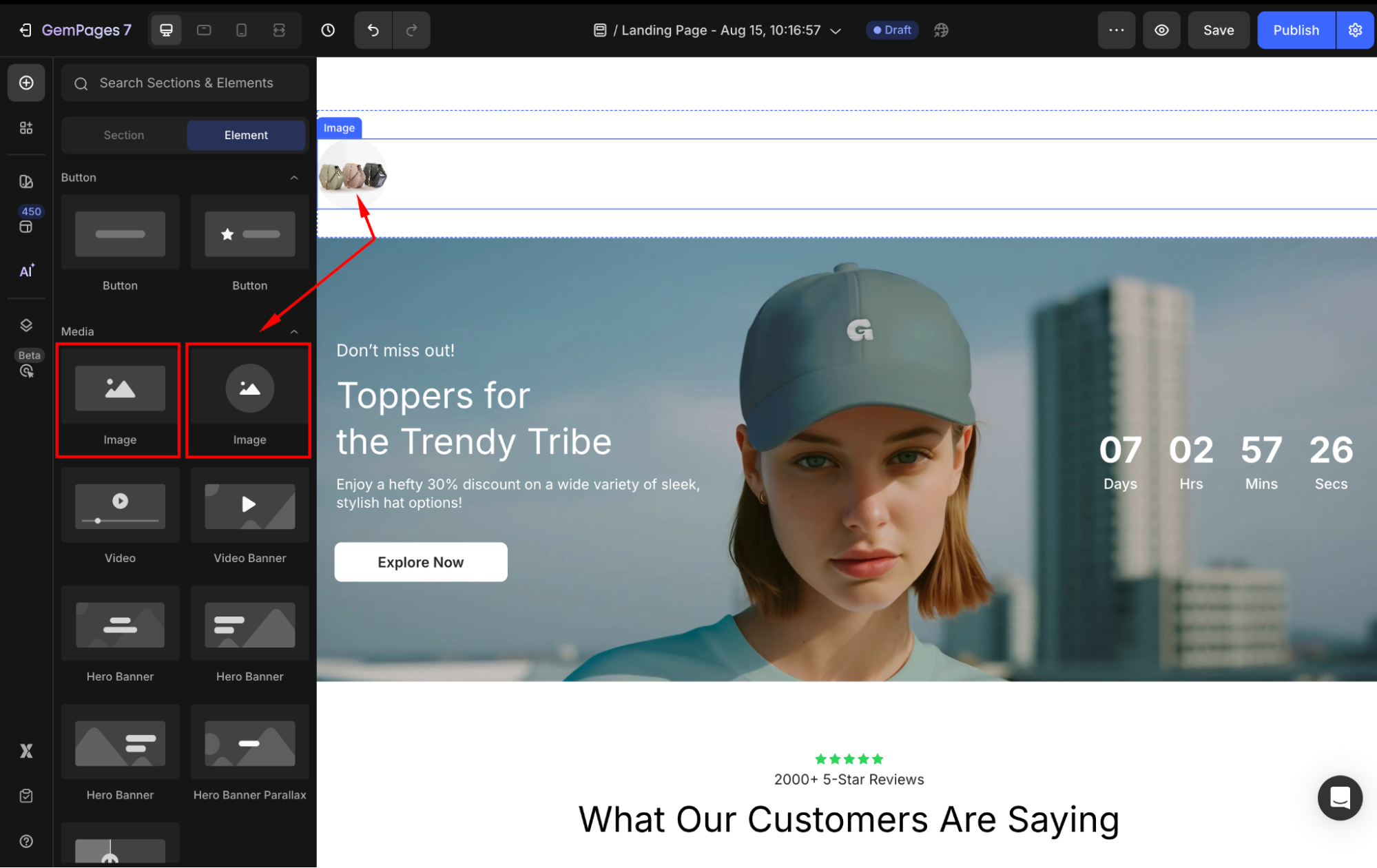Collapse the Button elements group

coord(294,178)
